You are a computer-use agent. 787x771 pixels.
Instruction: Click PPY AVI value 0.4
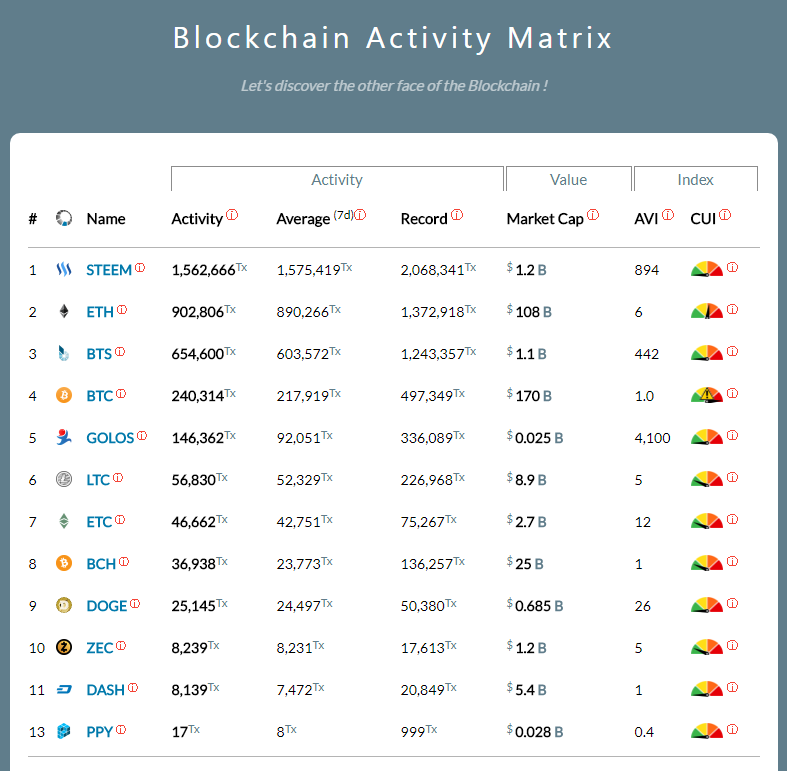click(644, 732)
